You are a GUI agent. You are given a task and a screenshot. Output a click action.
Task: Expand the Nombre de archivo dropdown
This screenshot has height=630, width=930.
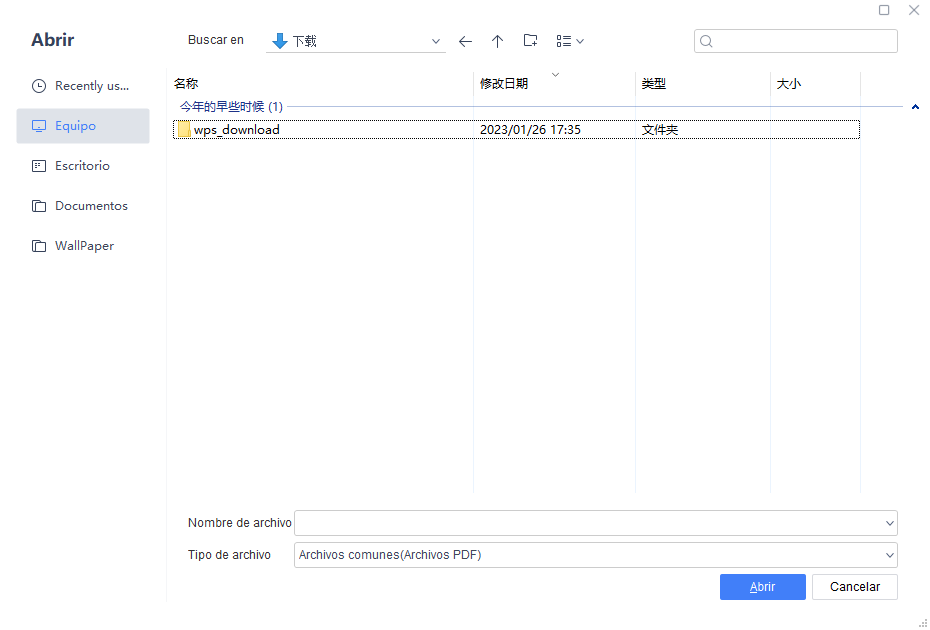coord(889,523)
